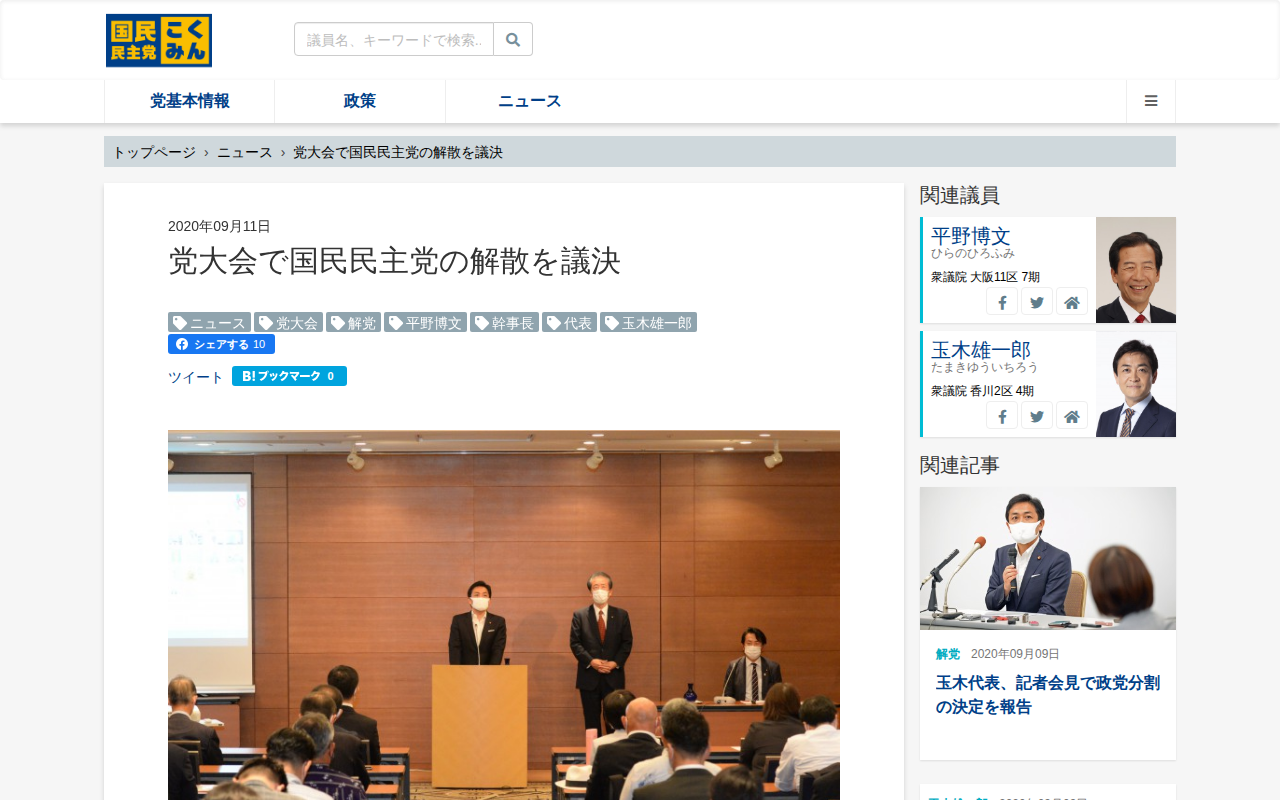1280x800 pixels.
Task: Open 玉木雄一郎's homepage icon
Action: (x=1072, y=416)
